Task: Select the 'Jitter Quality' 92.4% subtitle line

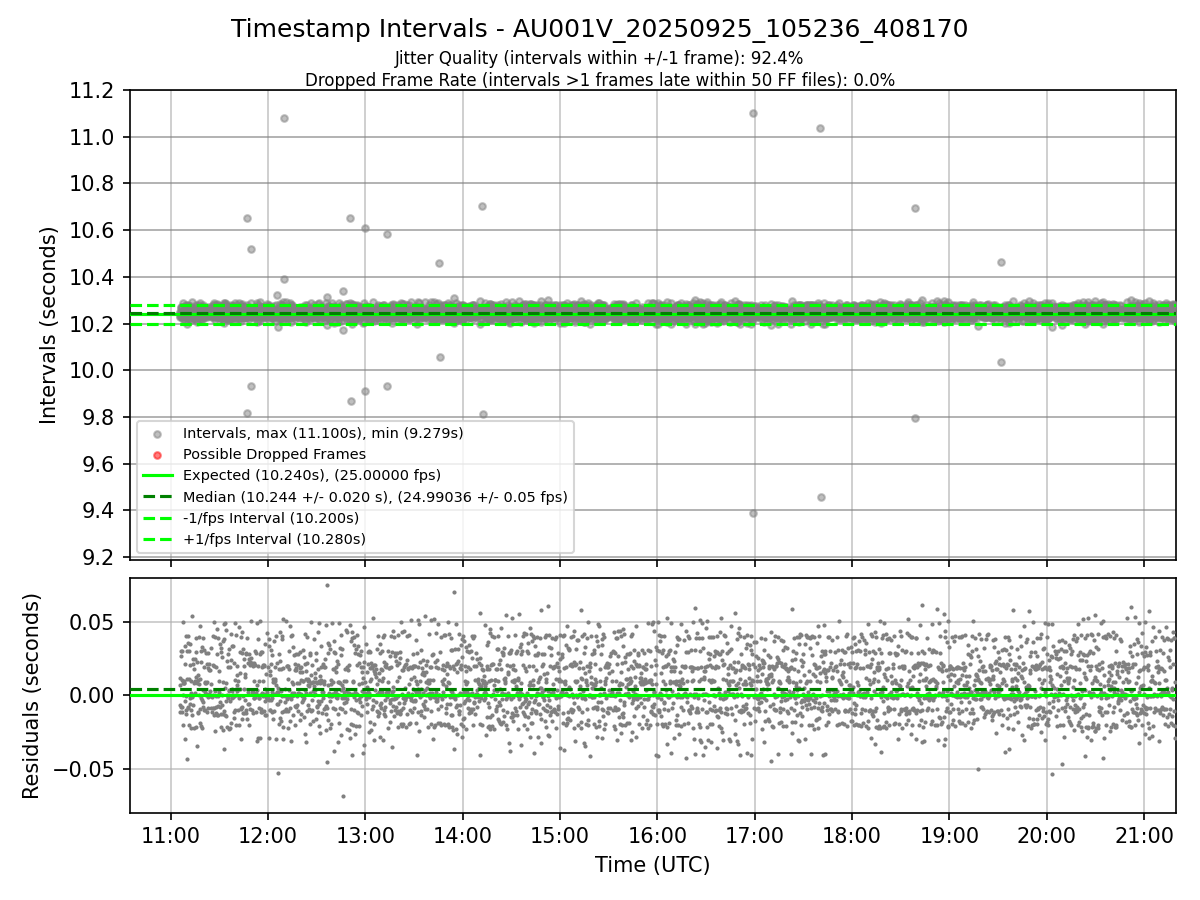Action: tap(599, 58)
